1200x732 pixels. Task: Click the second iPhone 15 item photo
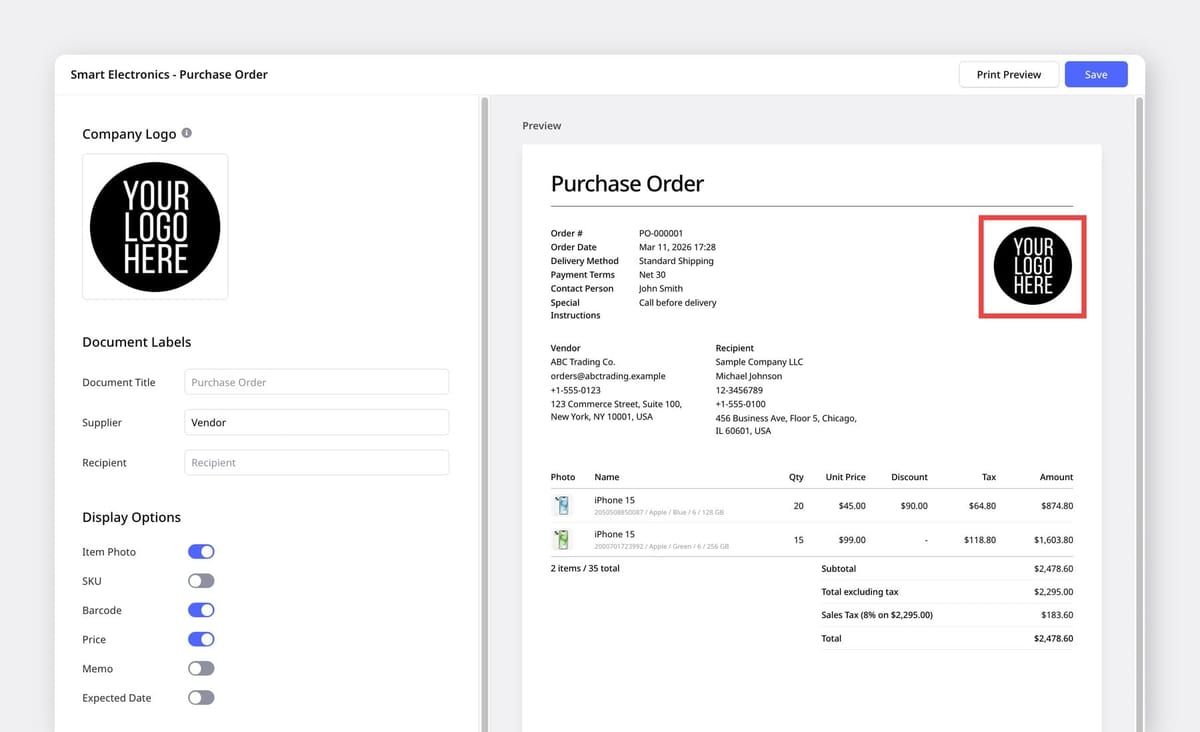[562, 539]
